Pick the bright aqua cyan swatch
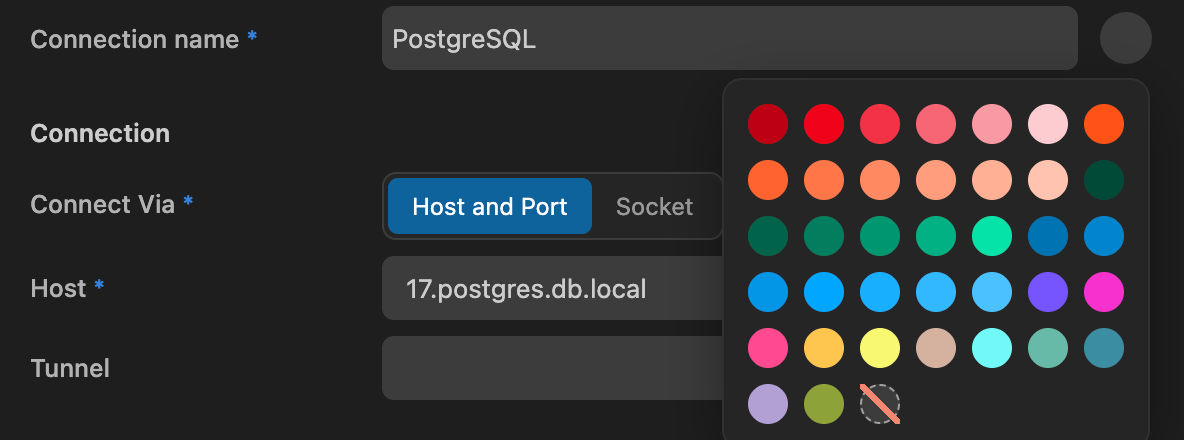 991,348
